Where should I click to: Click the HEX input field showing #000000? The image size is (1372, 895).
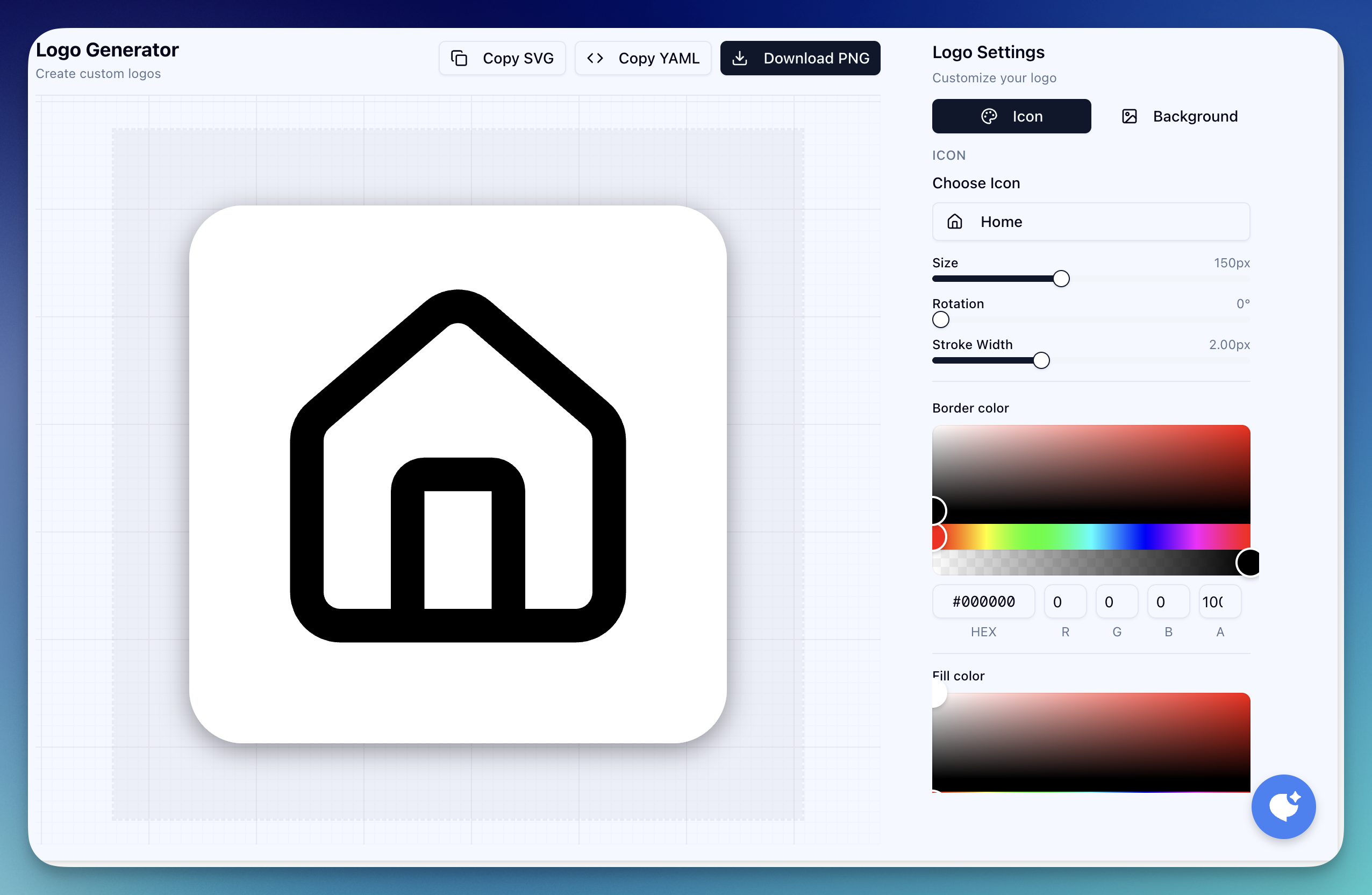(x=983, y=601)
